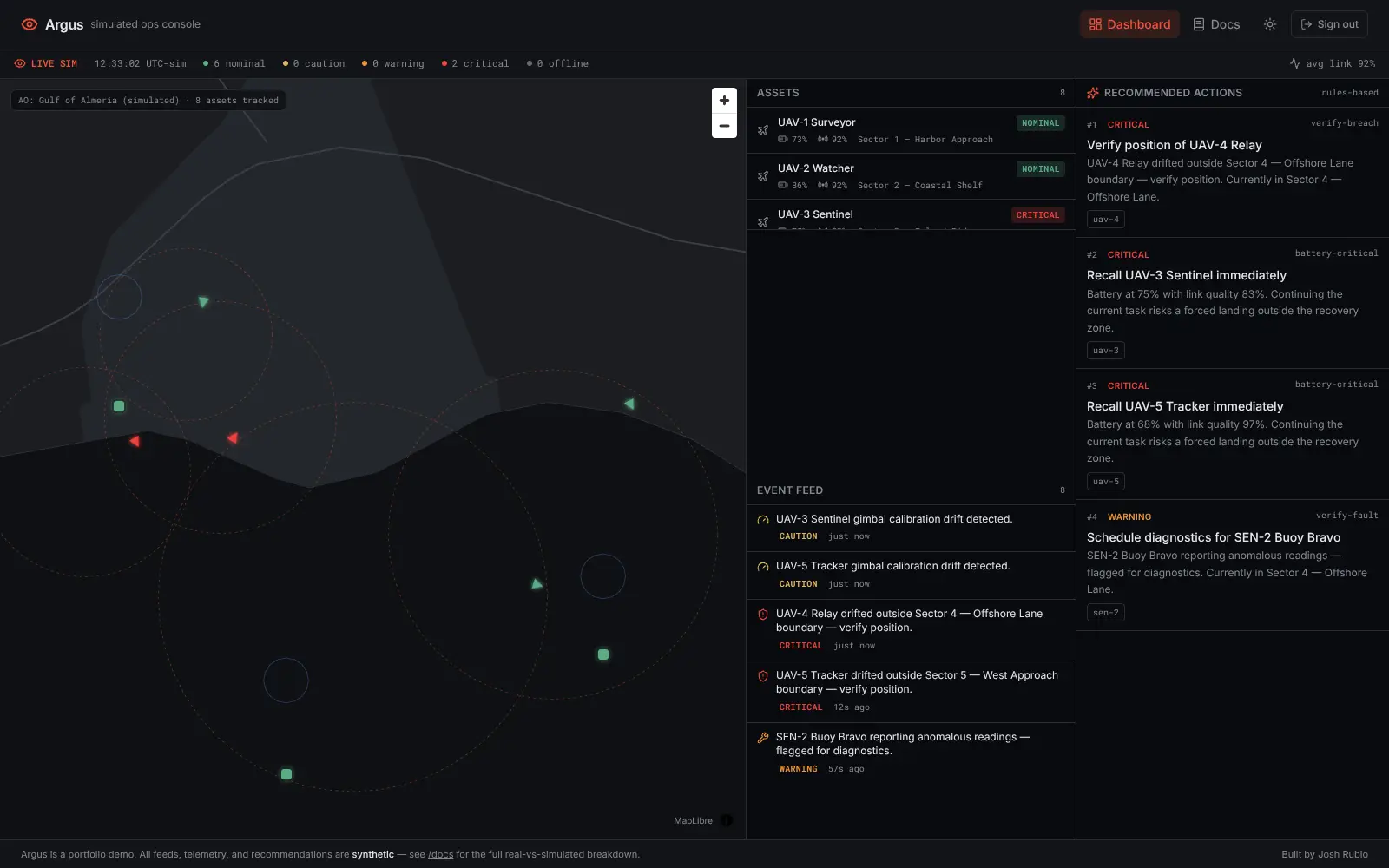The height and width of the screenshot is (868, 1389).
Task: Click the Argus eye logo
Action: tap(30, 24)
